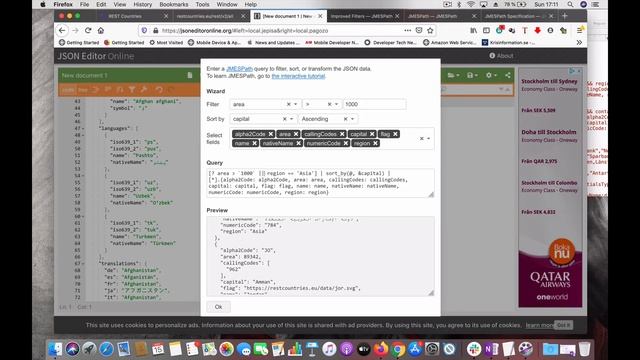This screenshot has height=360, width=640.
Task: Collapse the languages node at line 47
Action: click(83, 129)
